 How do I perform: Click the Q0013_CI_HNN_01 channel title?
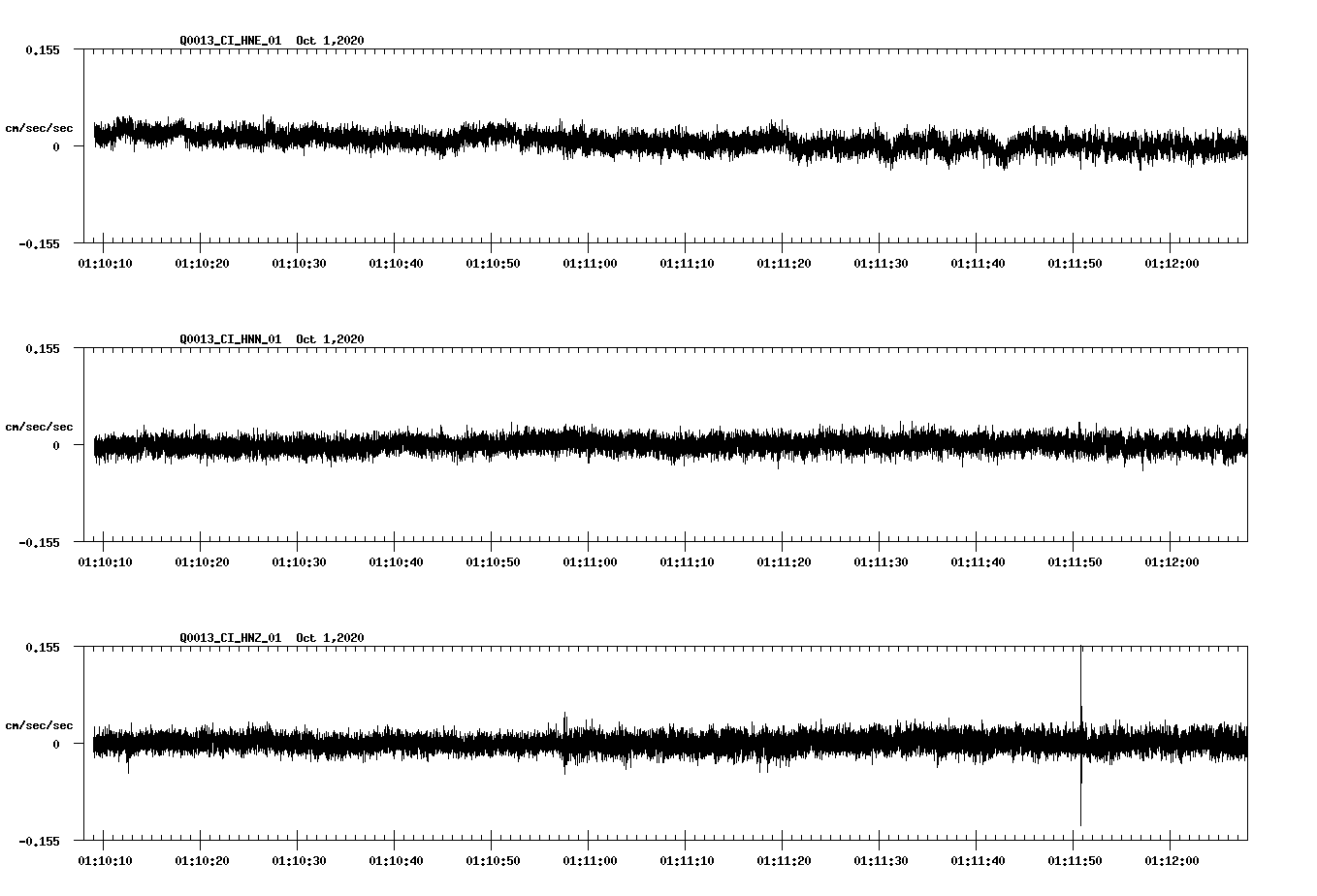click(230, 339)
